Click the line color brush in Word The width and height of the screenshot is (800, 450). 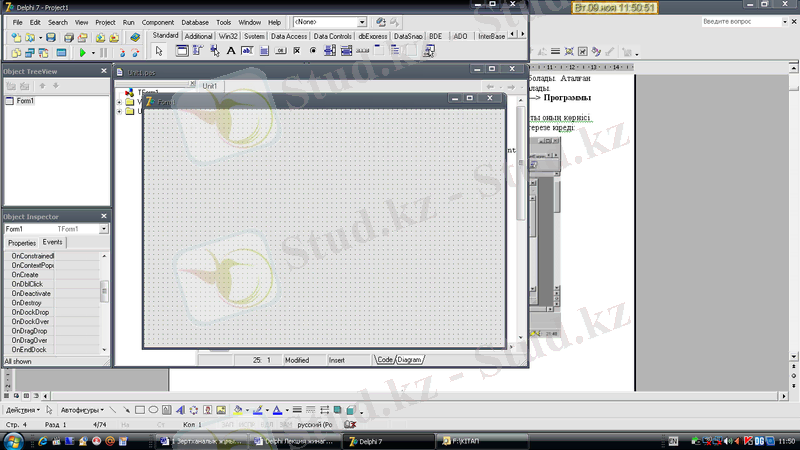click(258, 410)
